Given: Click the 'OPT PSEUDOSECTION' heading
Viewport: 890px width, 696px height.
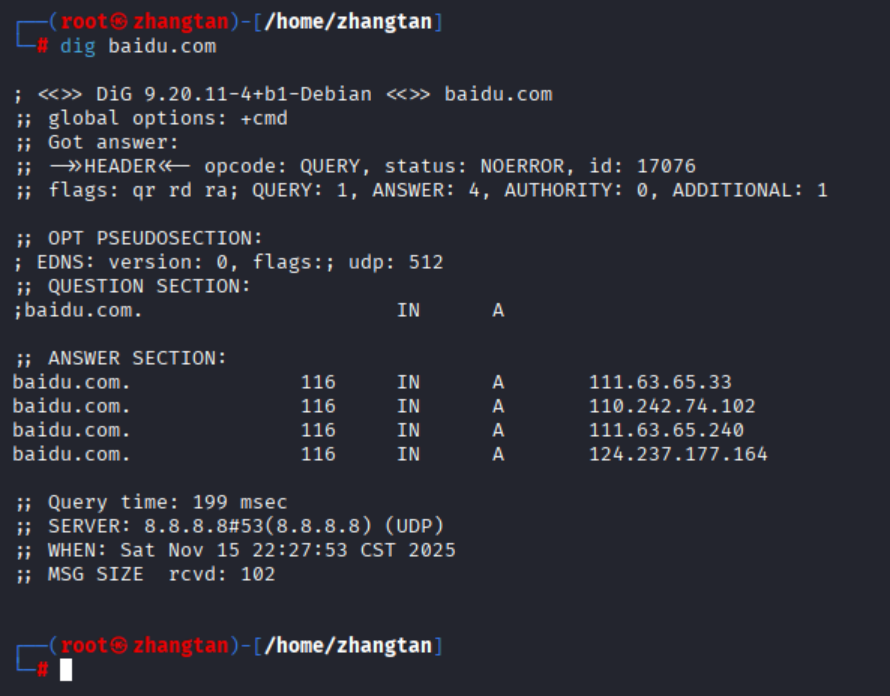Looking at the screenshot, I should [x=155, y=238].
